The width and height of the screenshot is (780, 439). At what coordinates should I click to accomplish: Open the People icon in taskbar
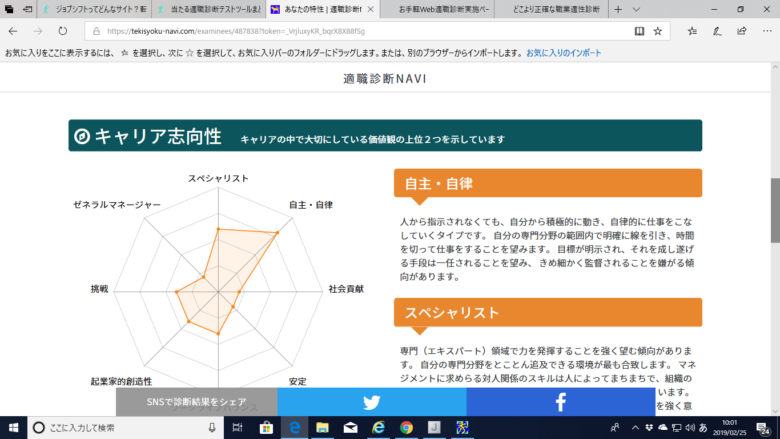click(x=615, y=428)
